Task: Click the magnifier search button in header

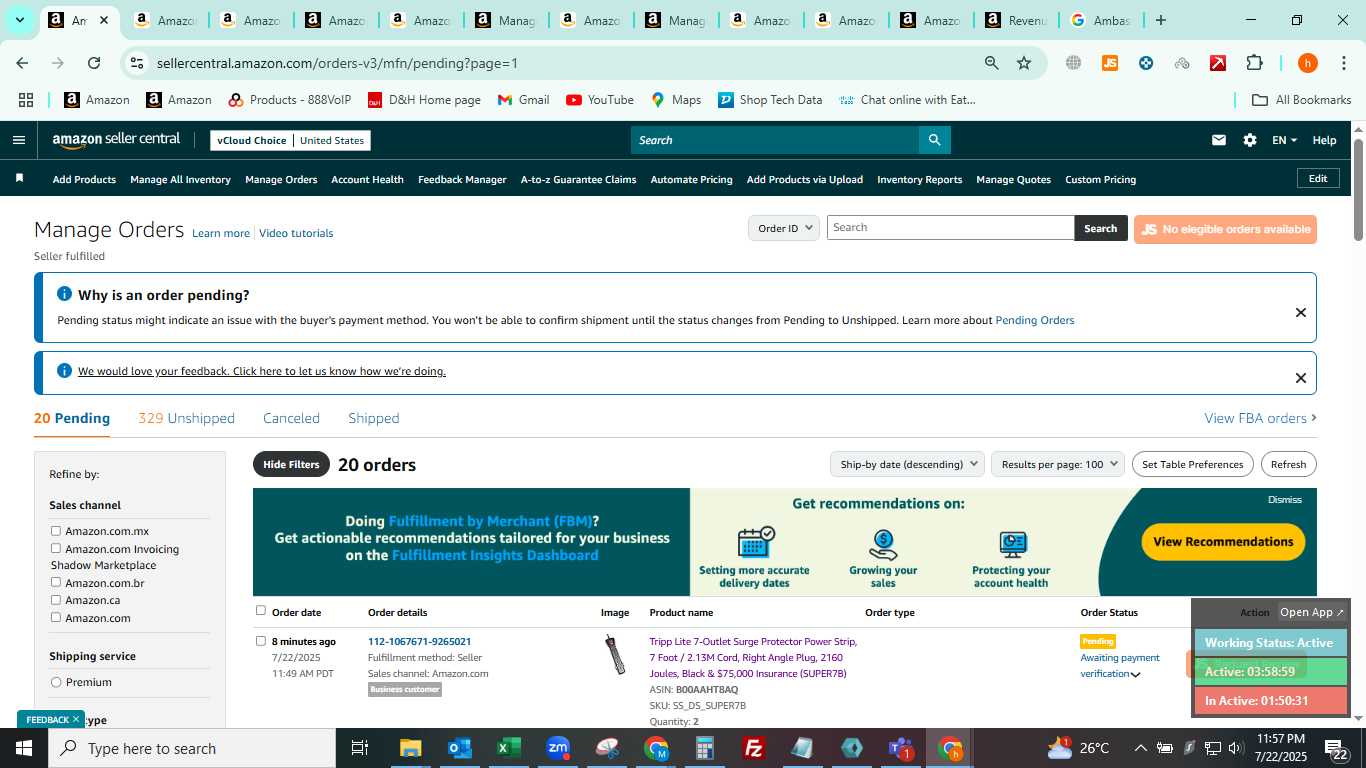Action: tap(934, 140)
